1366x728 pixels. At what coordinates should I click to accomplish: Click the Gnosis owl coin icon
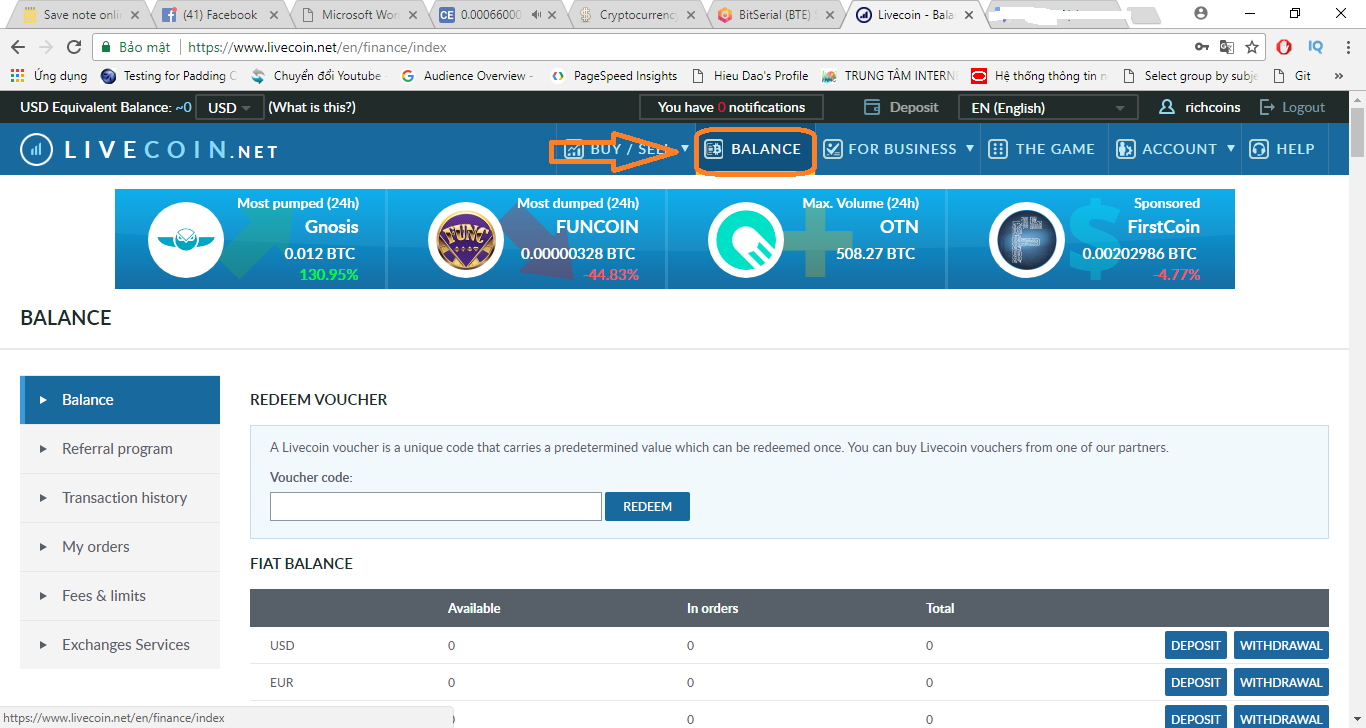[186, 240]
